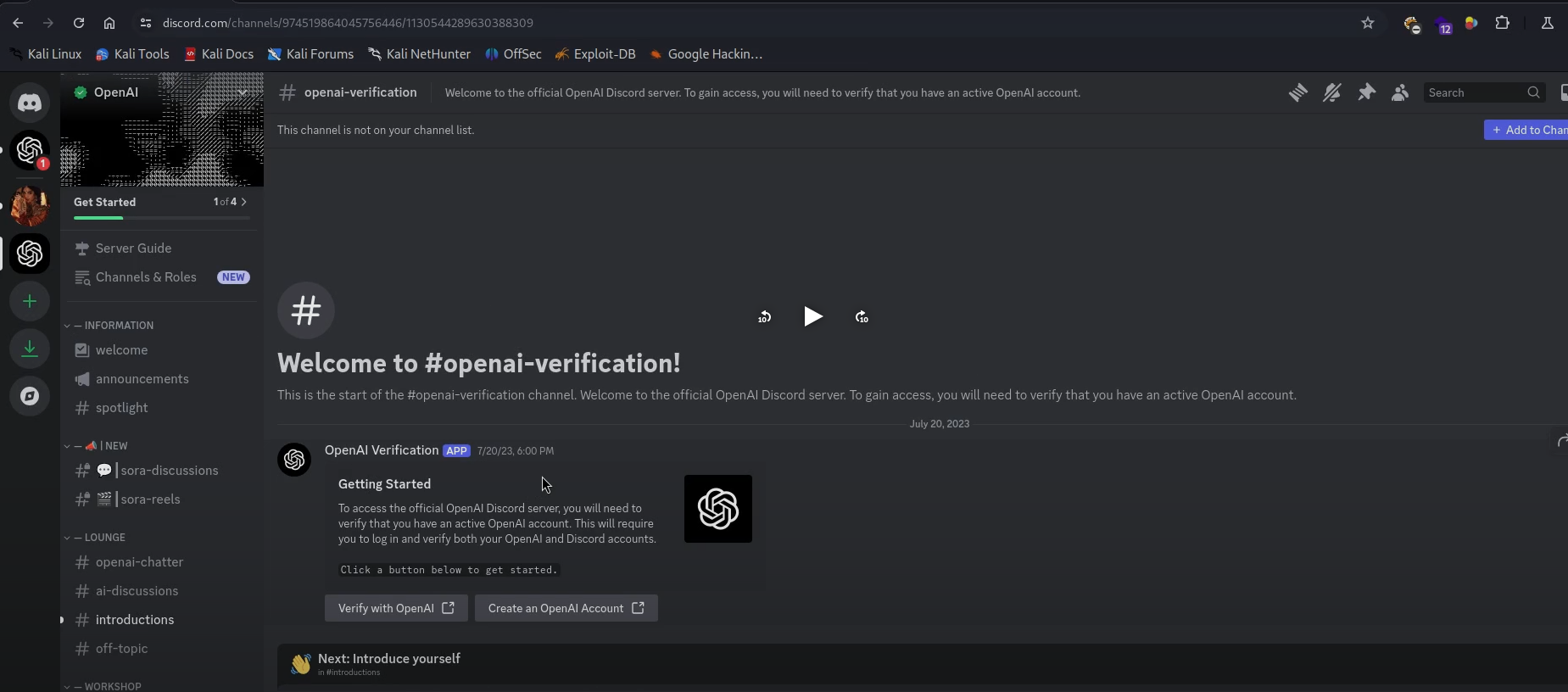
Task: Bookmark this page with the star icon
Action: [1368, 23]
